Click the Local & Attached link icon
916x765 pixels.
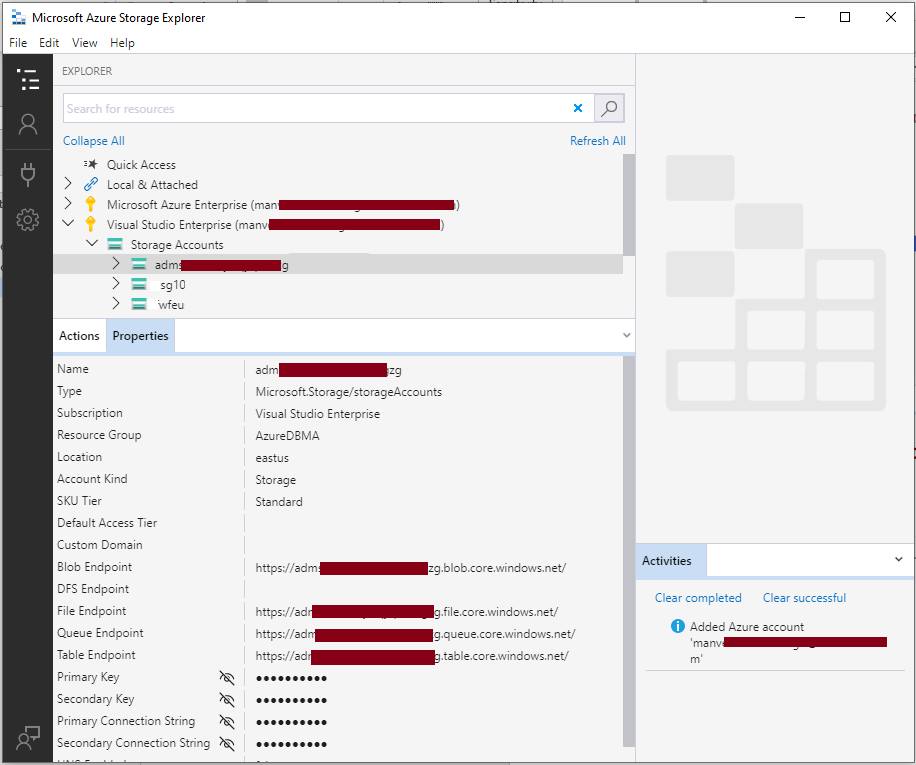click(91, 185)
